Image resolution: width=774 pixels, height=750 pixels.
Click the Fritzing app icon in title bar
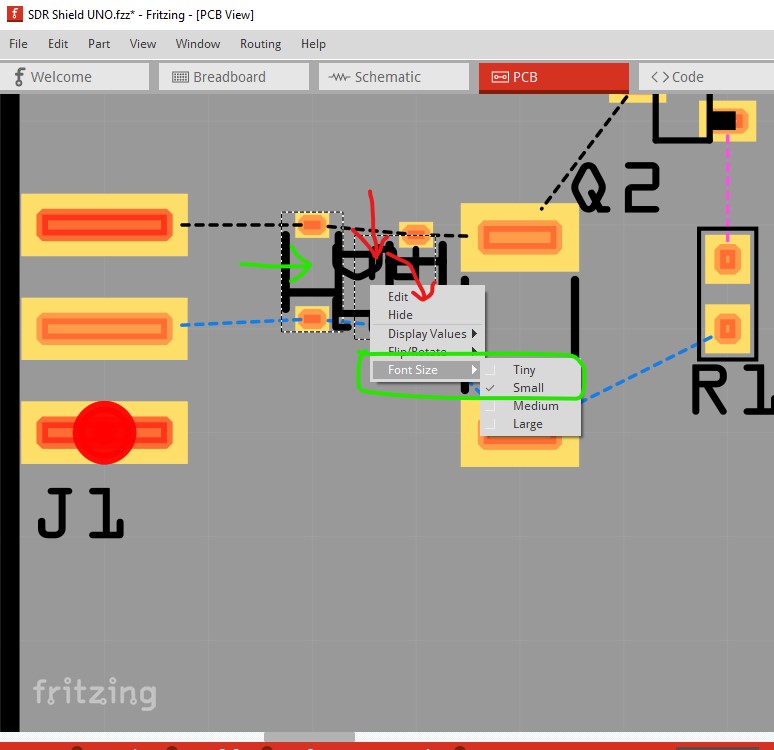(x=14, y=14)
